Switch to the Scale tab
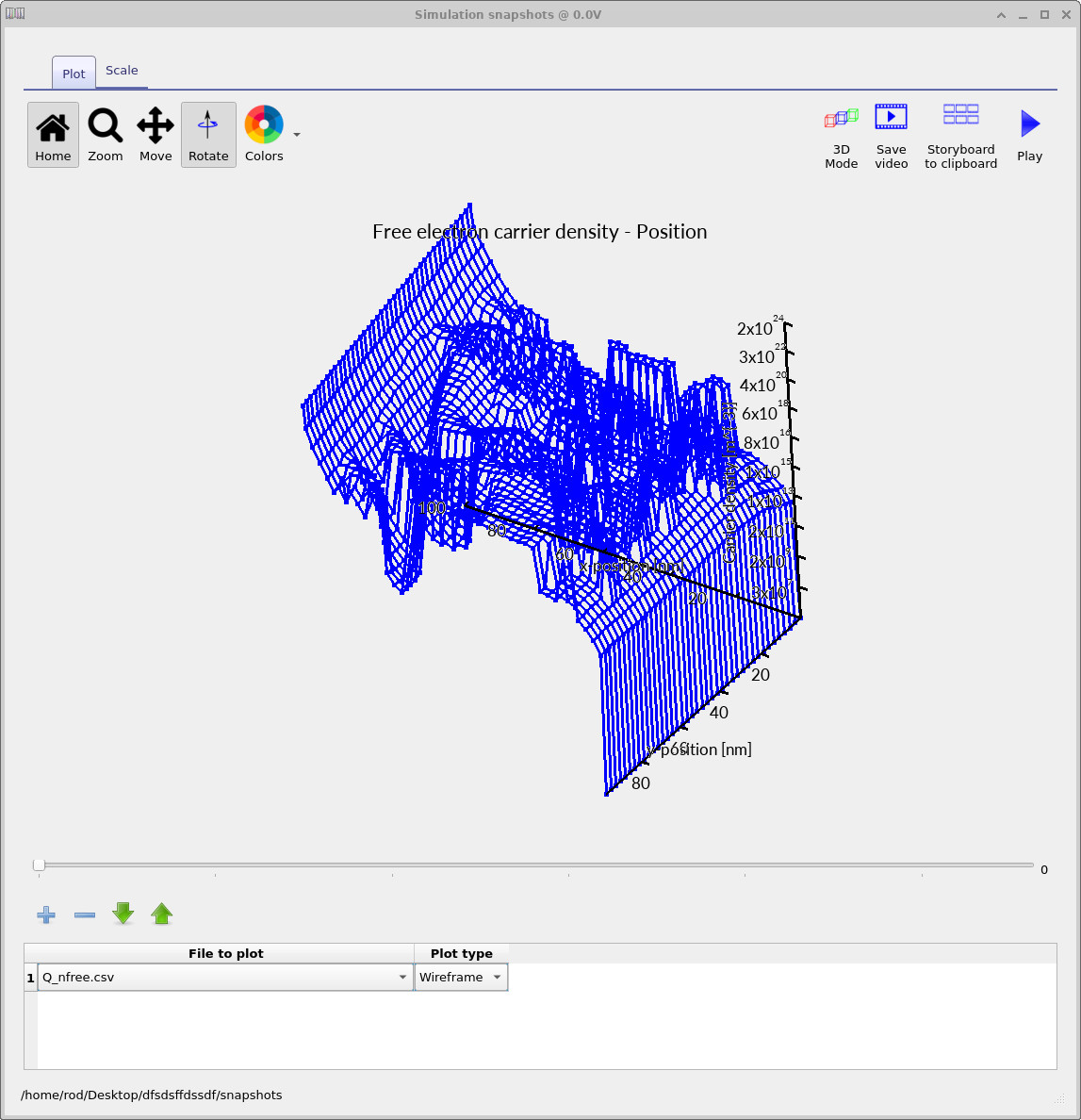The width and height of the screenshot is (1081, 1120). [x=122, y=70]
